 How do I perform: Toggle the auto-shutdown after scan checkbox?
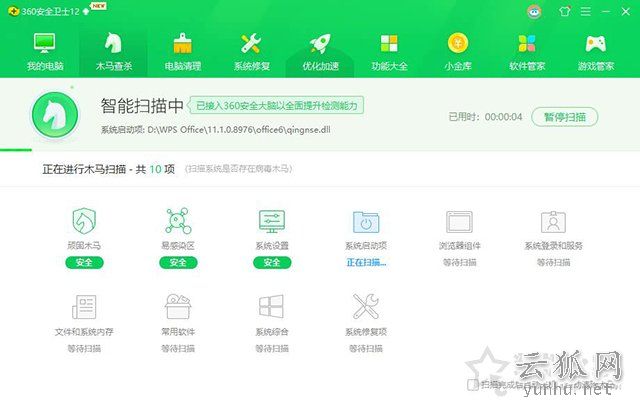click(x=473, y=384)
